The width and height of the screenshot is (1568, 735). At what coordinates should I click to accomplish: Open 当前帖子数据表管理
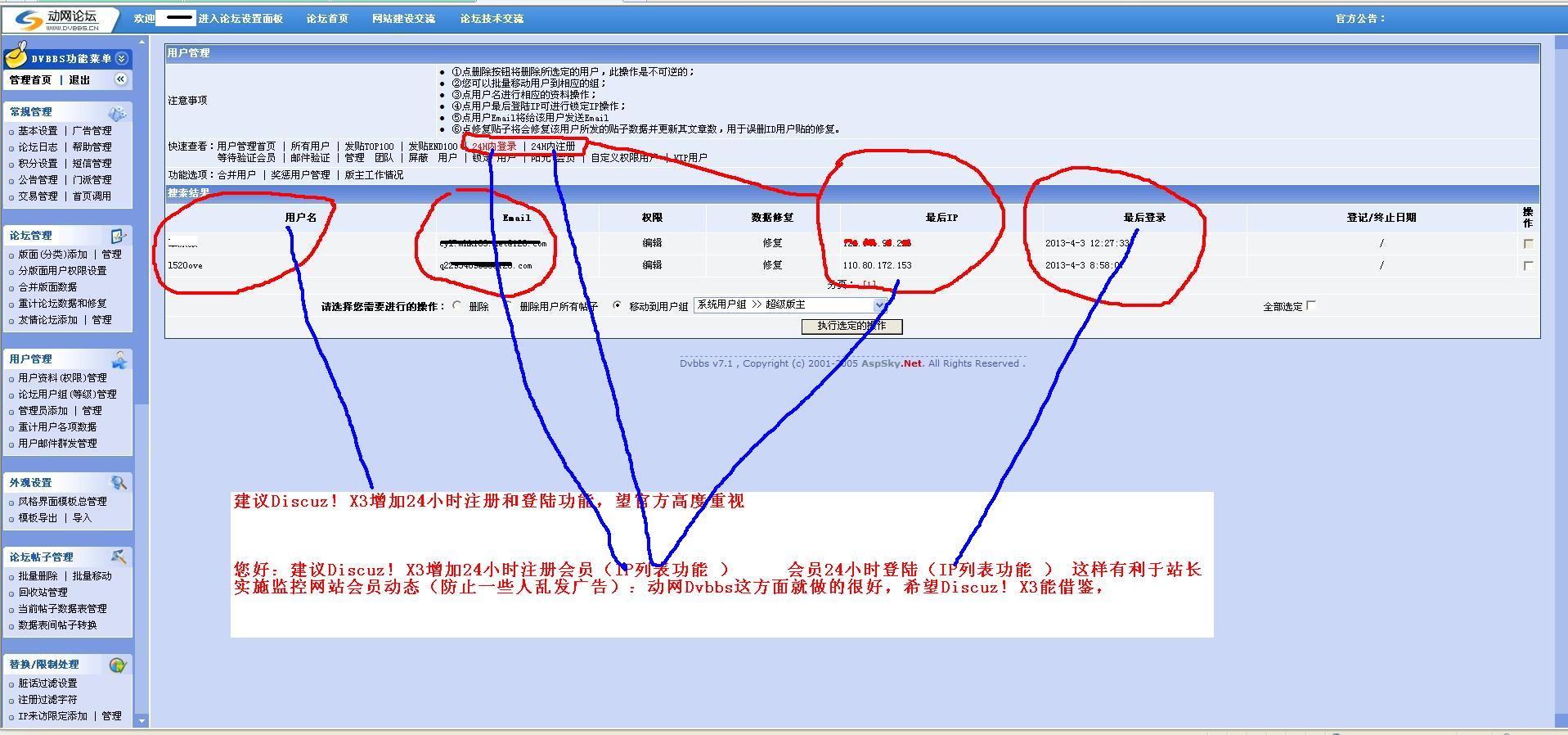62,609
